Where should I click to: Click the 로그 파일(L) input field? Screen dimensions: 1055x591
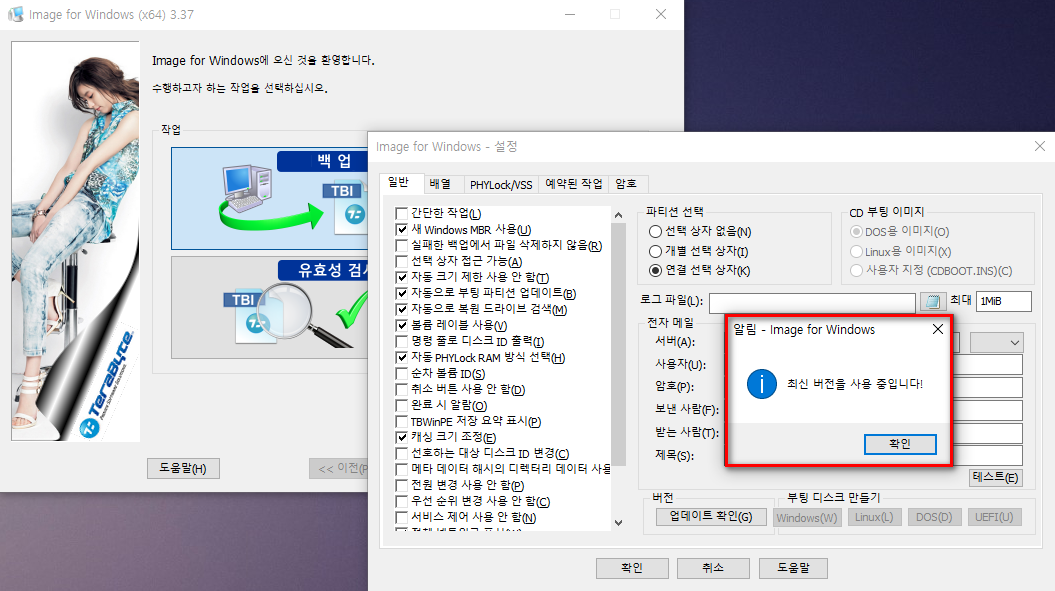(812, 302)
